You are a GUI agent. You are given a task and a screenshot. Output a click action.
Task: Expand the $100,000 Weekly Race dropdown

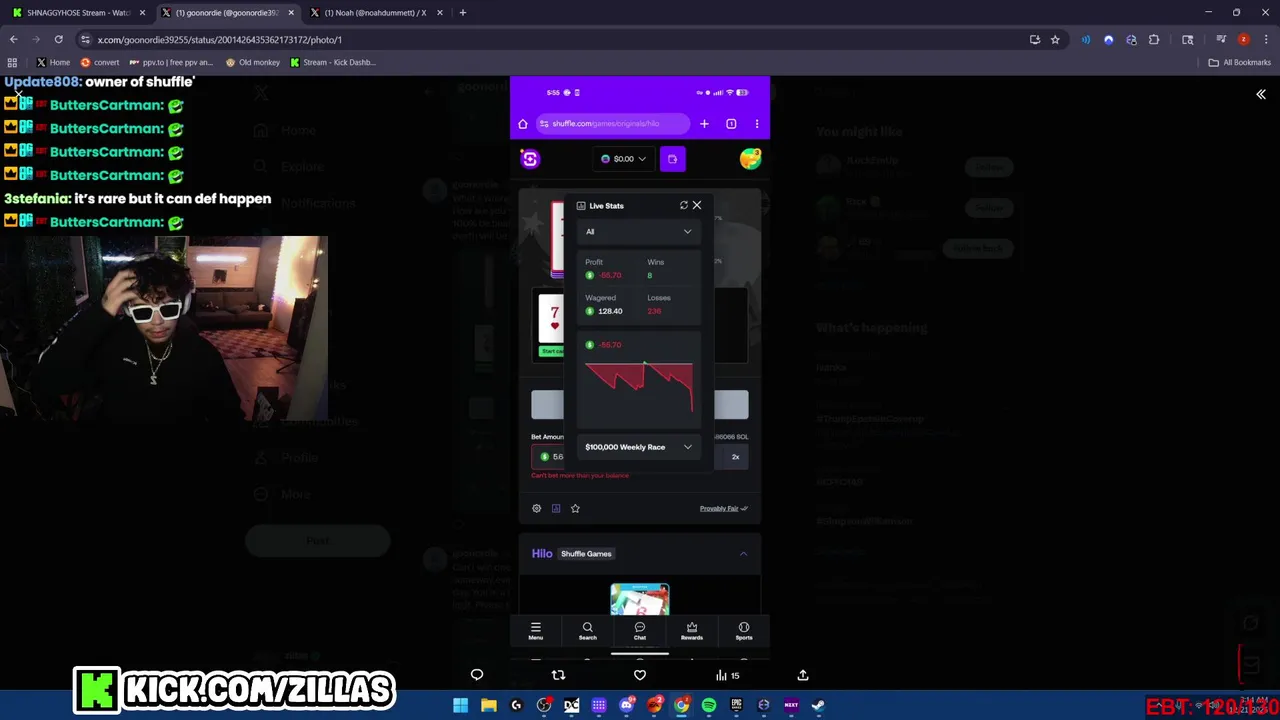click(638, 447)
